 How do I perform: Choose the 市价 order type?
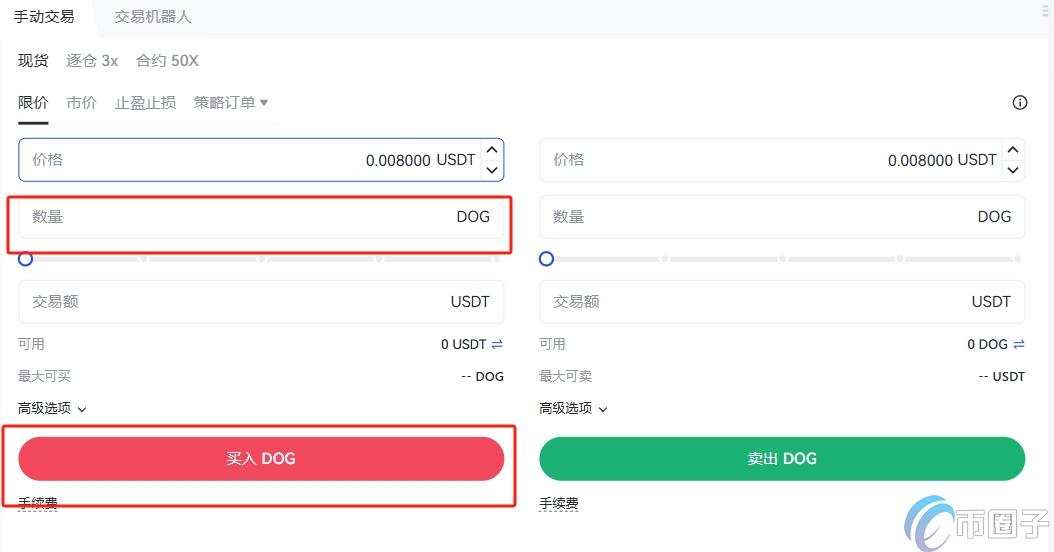tap(81, 103)
